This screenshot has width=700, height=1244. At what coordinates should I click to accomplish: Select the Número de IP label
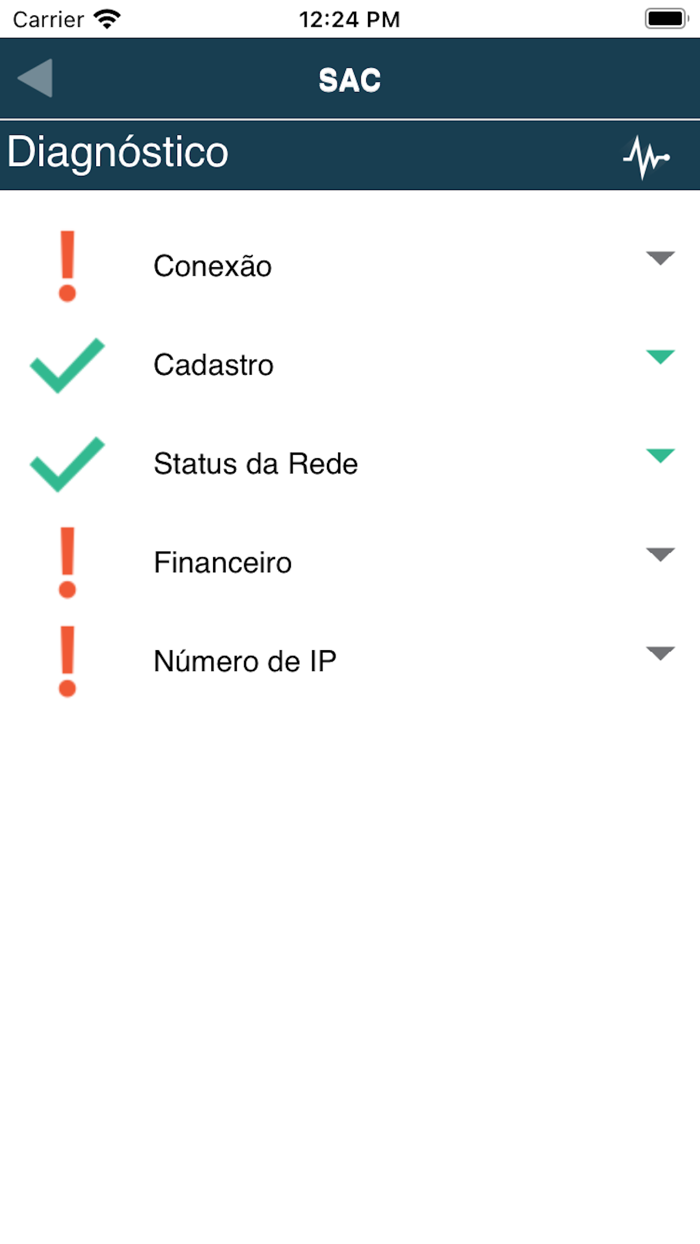(244, 662)
